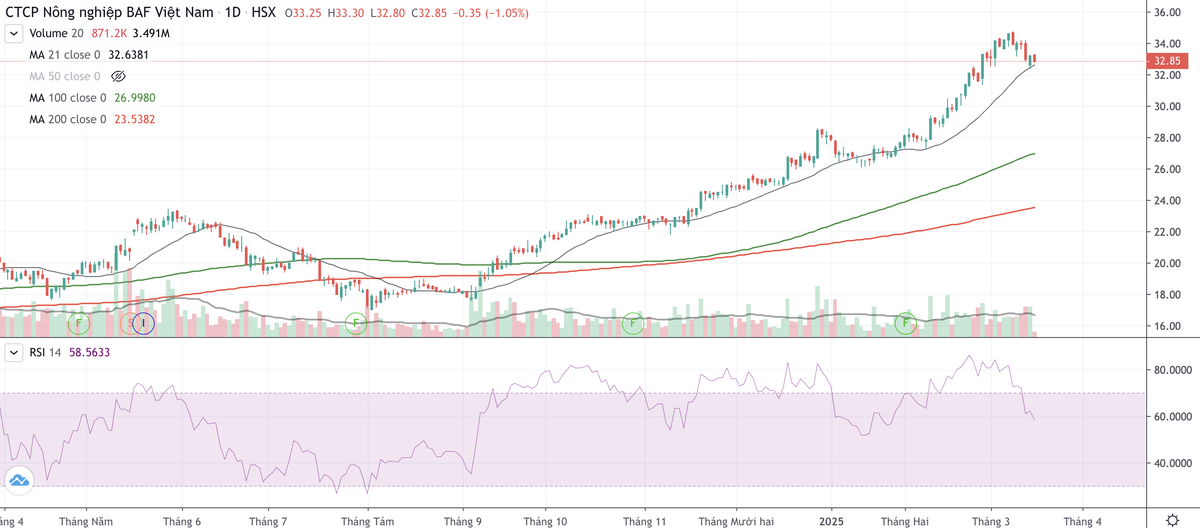Open the green F marker near Tháng 11
The image size is (1200, 528).
point(632,323)
